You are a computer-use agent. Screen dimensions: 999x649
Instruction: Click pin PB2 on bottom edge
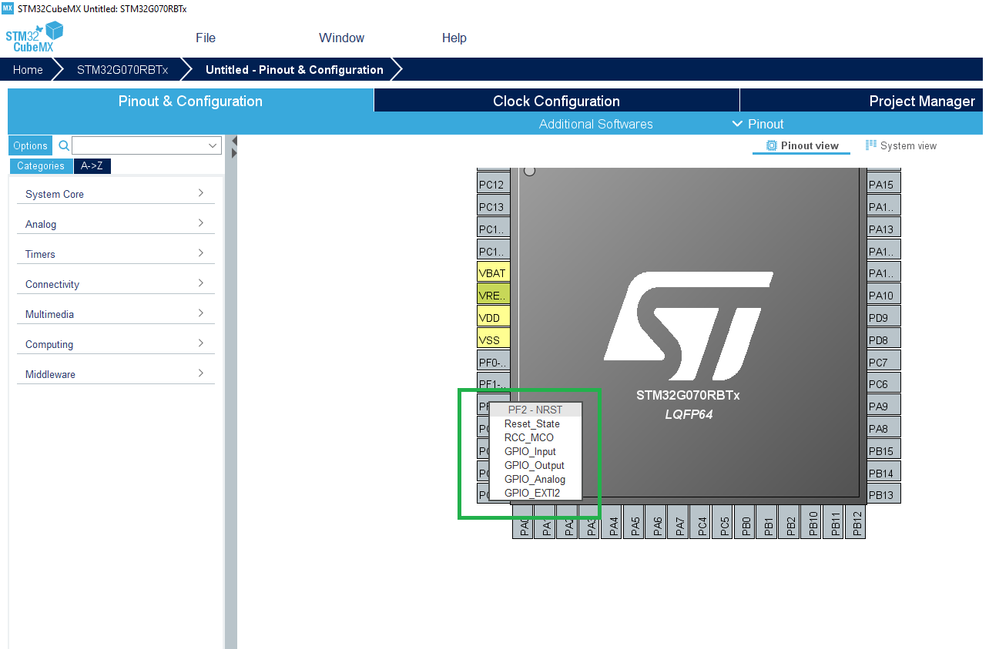pos(790,522)
